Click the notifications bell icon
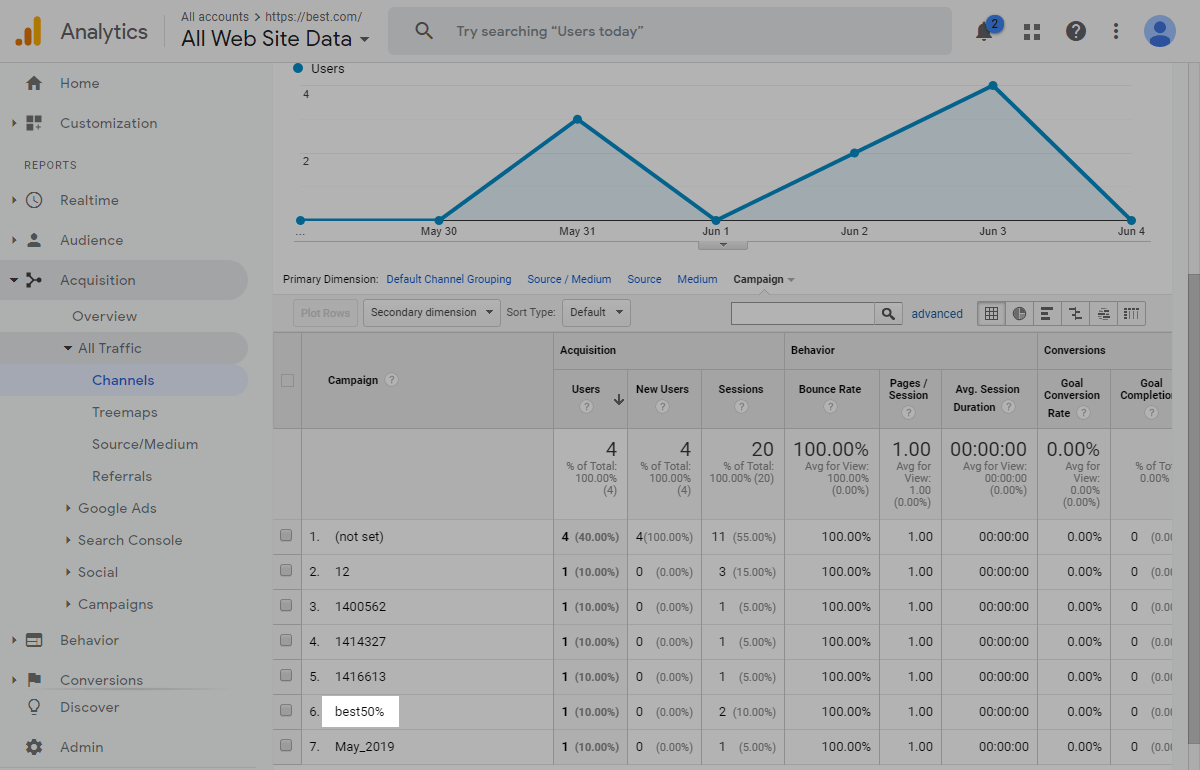The image size is (1200, 770). [x=984, y=31]
